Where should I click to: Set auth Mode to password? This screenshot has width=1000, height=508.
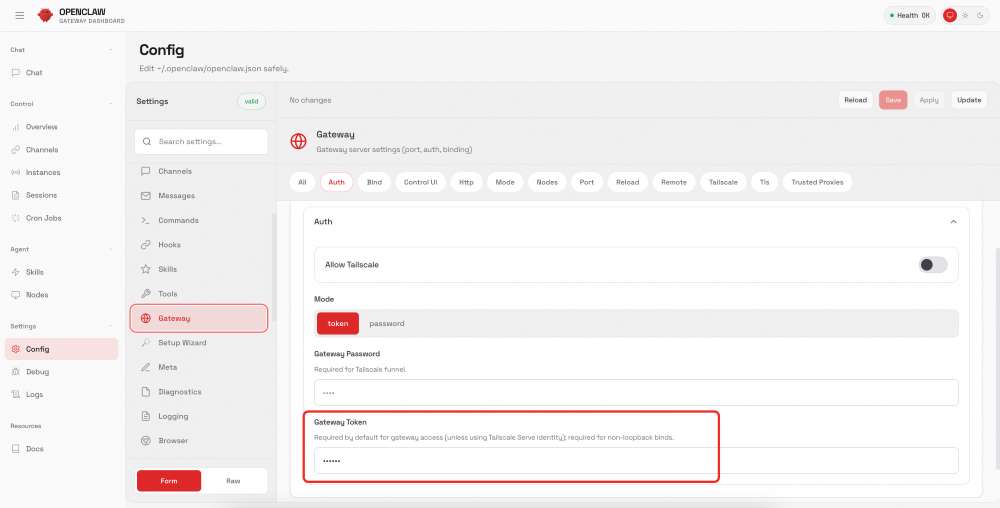pyautogui.click(x=387, y=324)
